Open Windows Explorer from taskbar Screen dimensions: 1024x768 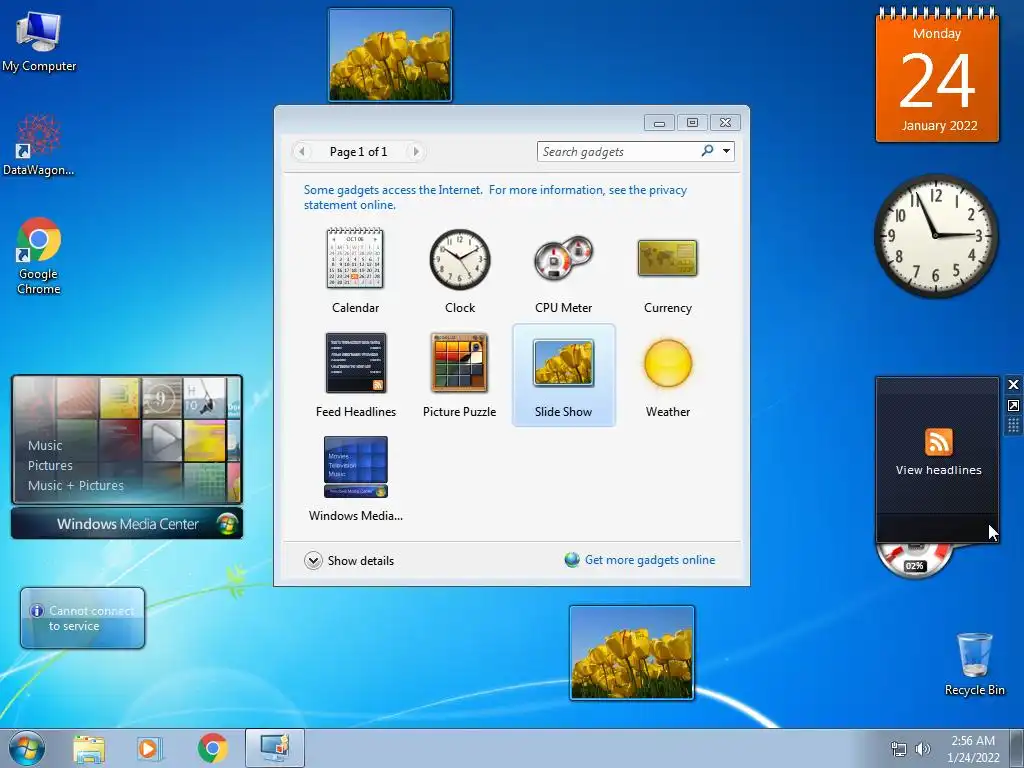(x=89, y=749)
